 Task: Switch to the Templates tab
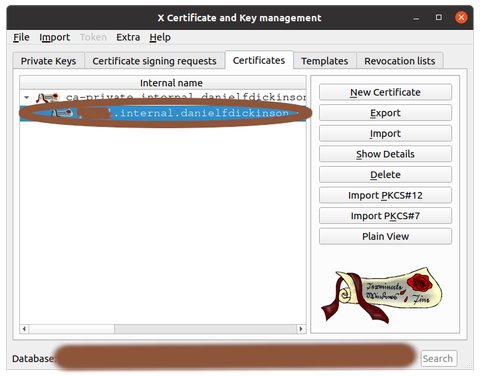point(325,61)
